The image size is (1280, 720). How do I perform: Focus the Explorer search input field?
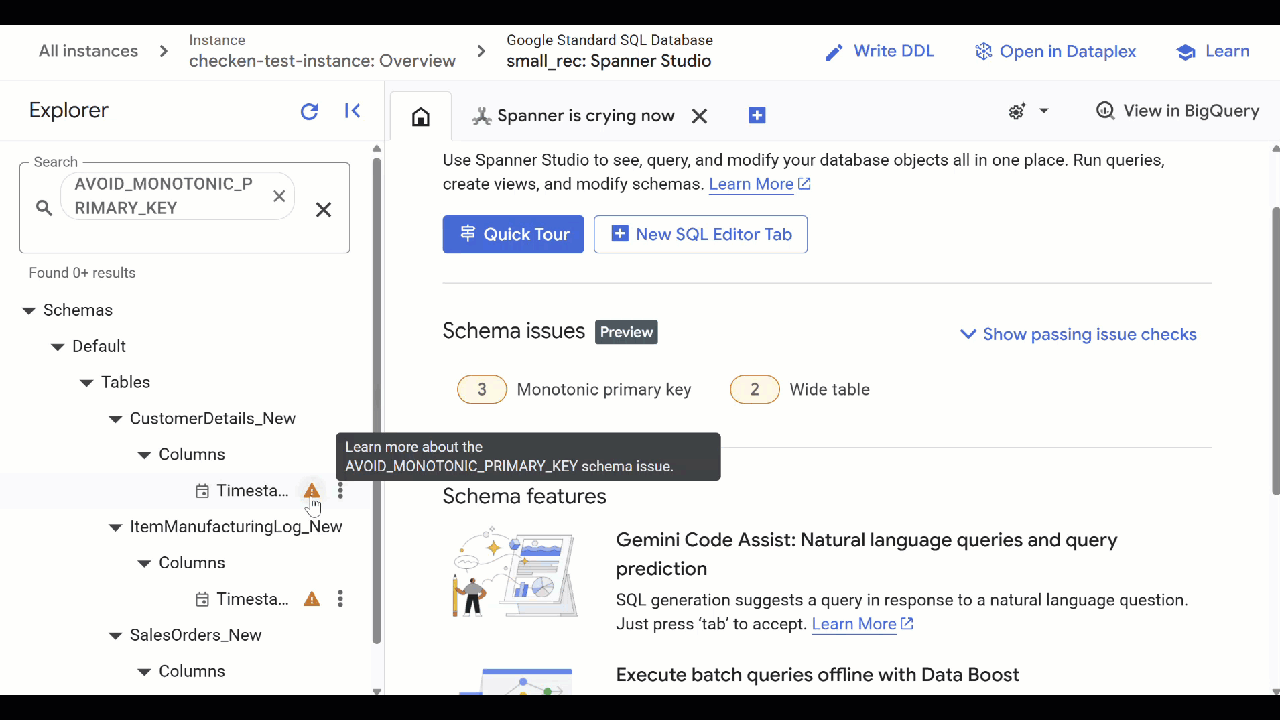click(x=185, y=208)
